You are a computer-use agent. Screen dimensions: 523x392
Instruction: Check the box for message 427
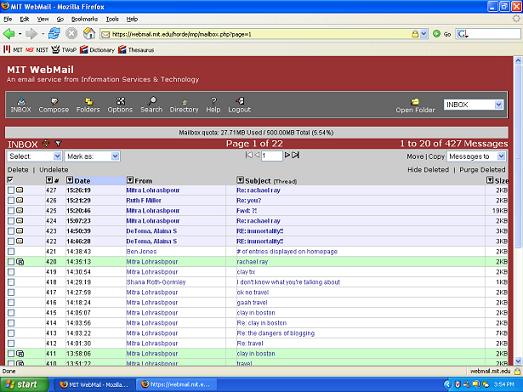click(x=11, y=190)
